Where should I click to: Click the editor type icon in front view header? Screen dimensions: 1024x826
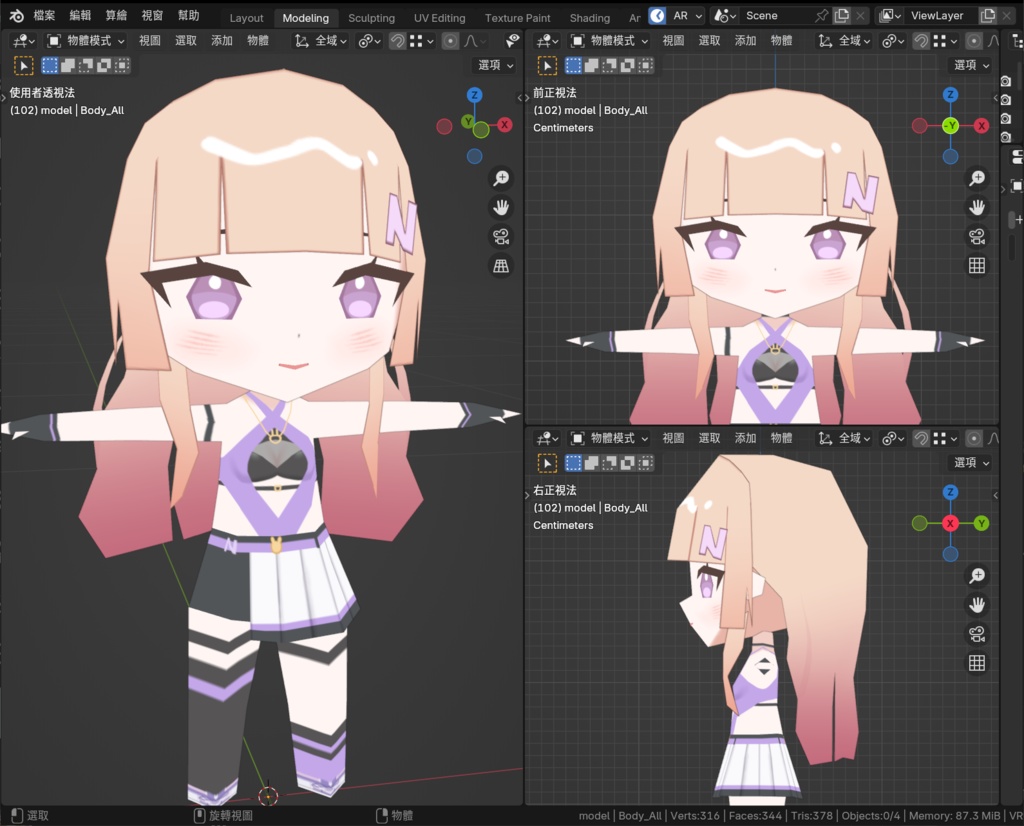pyautogui.click(x=545, y=40)
